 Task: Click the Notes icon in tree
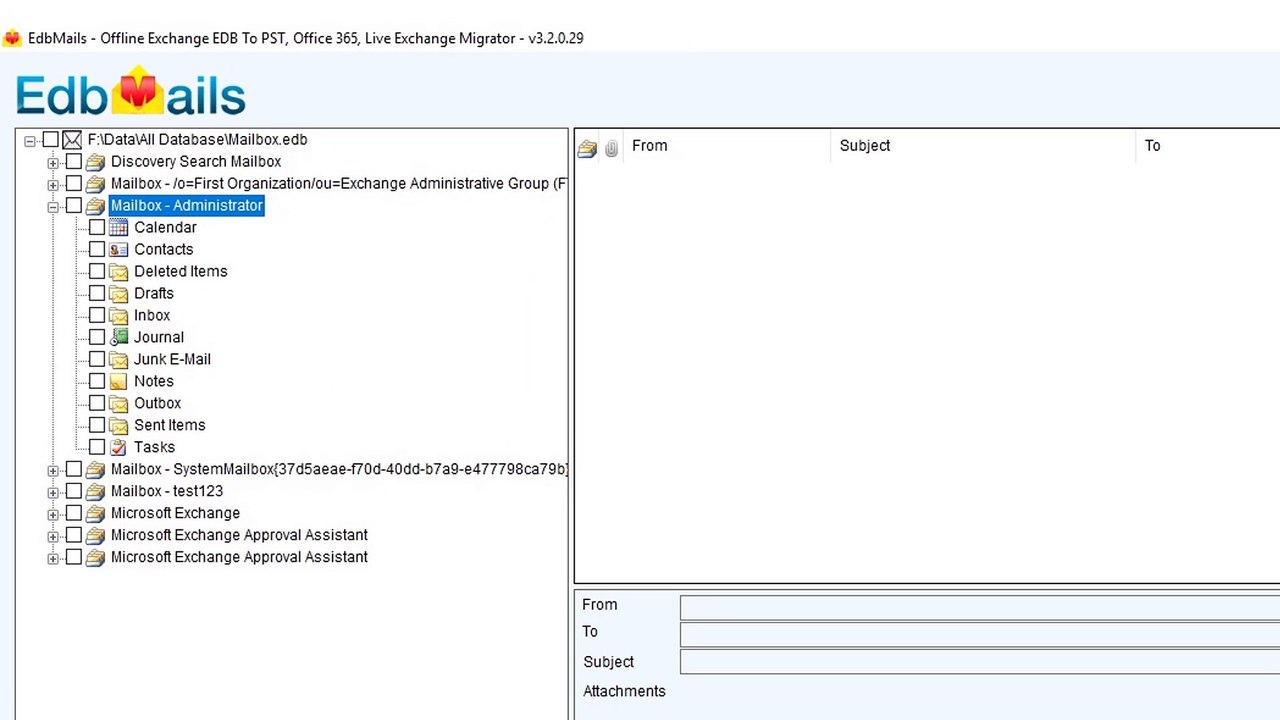pos(118,381)
